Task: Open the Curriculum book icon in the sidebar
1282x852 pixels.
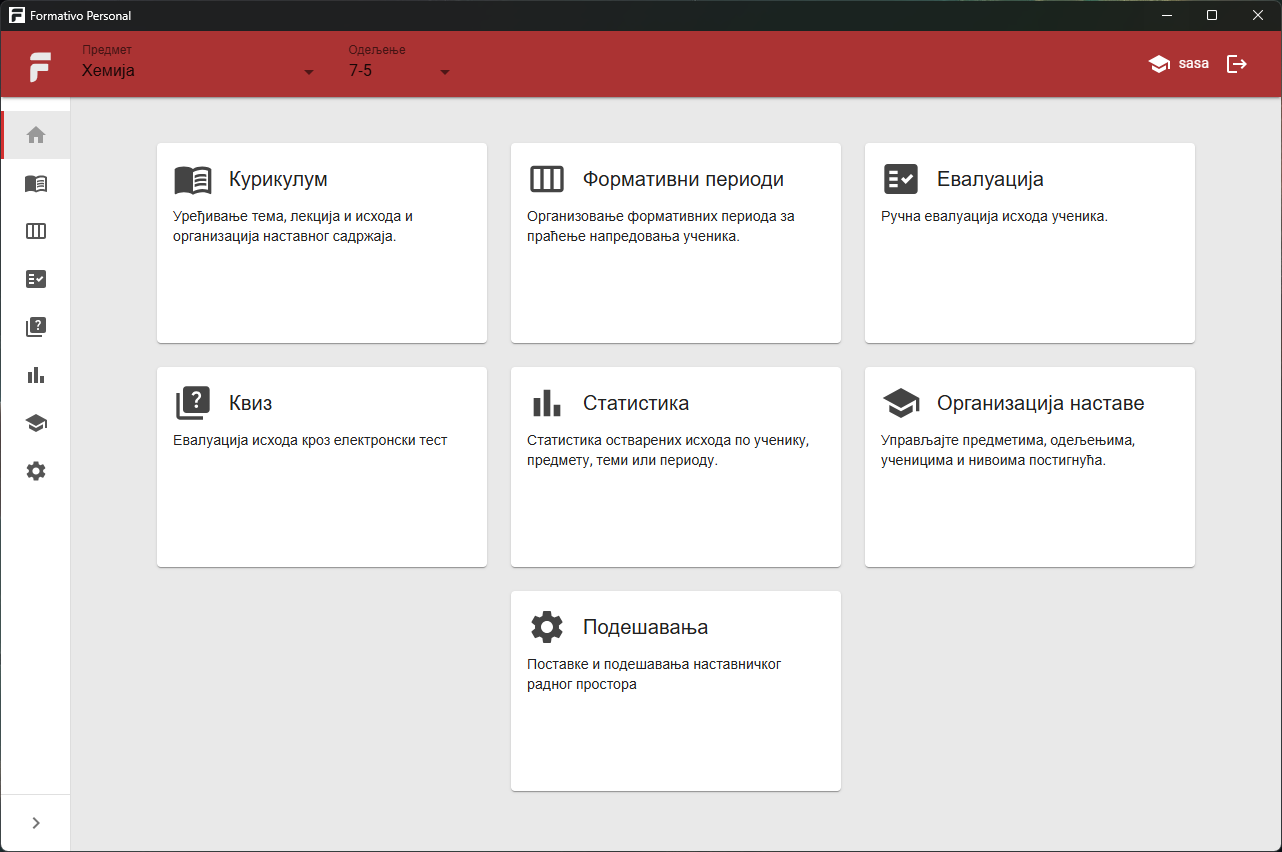Action: pyautogui.click(x=36, y=183)
